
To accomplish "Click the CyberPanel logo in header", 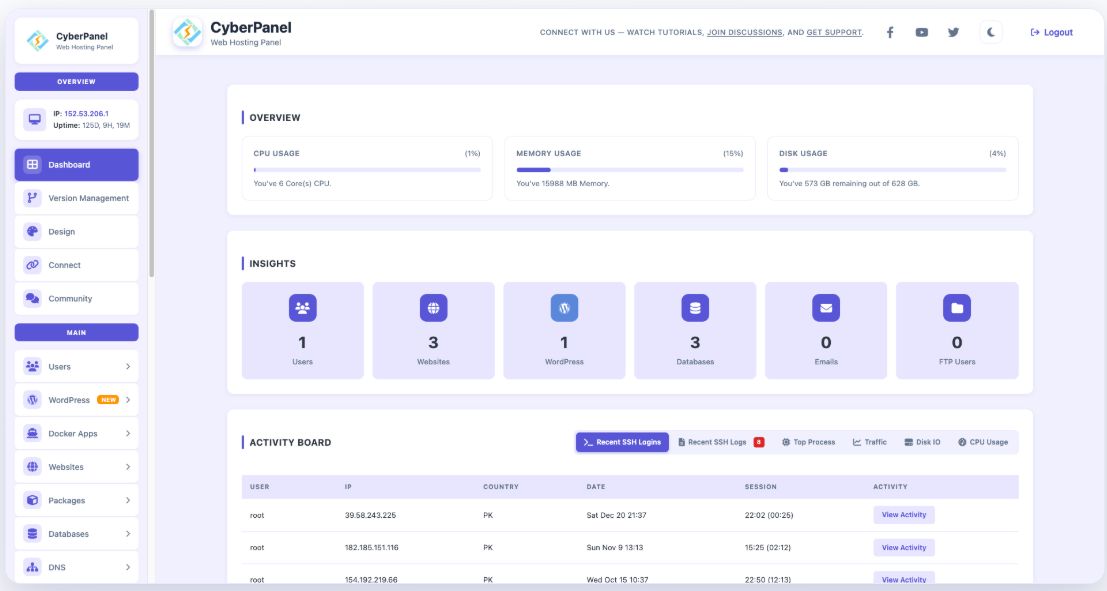I will (x=187, y=32).
